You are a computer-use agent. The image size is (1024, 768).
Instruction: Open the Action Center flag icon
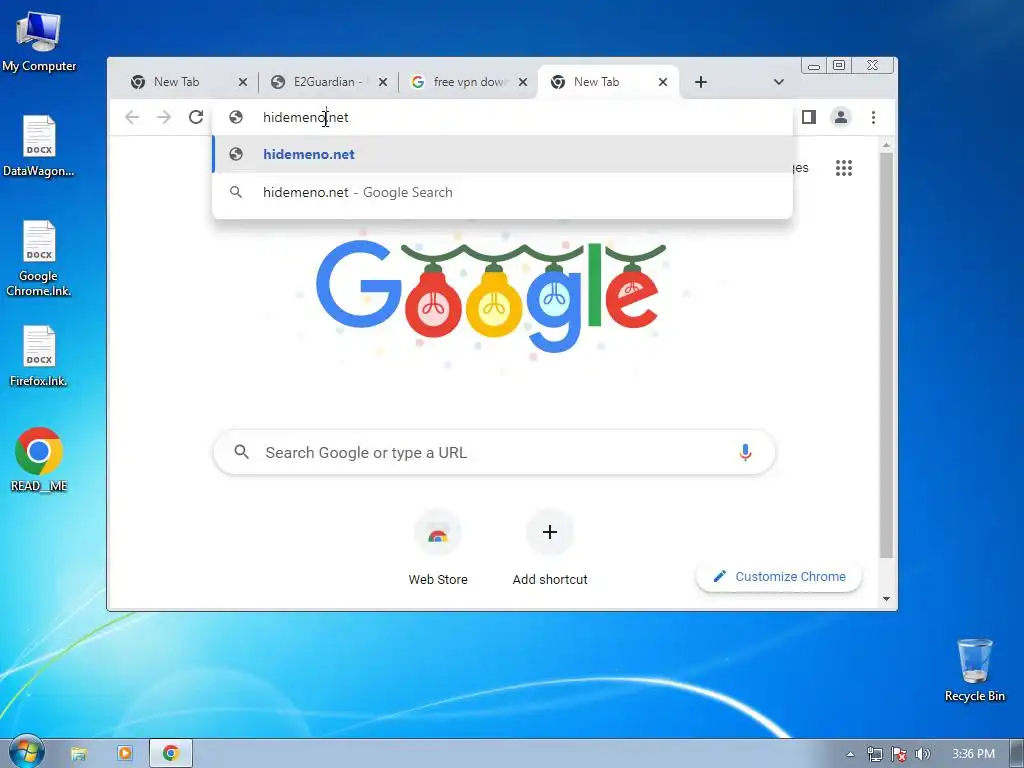click(x=899, y=754)
